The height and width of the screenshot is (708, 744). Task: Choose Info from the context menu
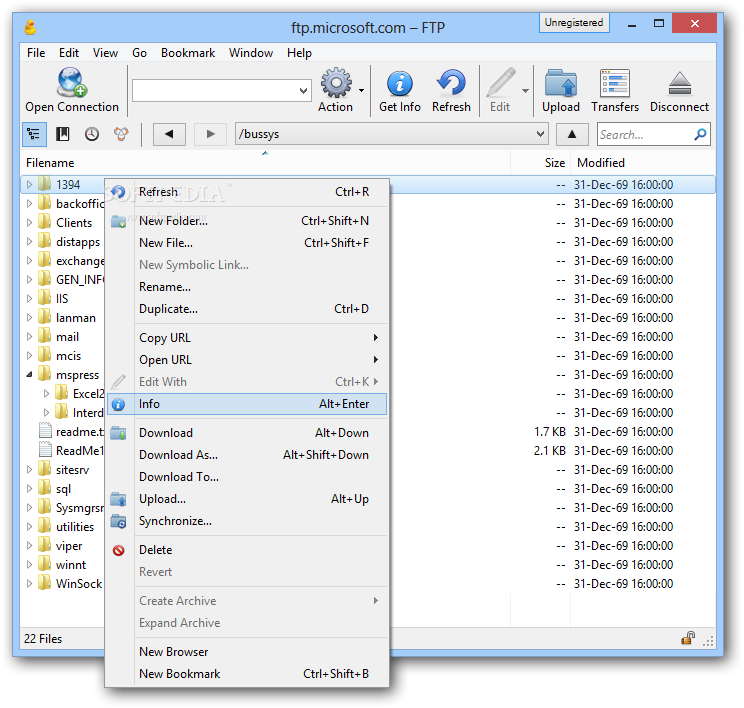247,404
